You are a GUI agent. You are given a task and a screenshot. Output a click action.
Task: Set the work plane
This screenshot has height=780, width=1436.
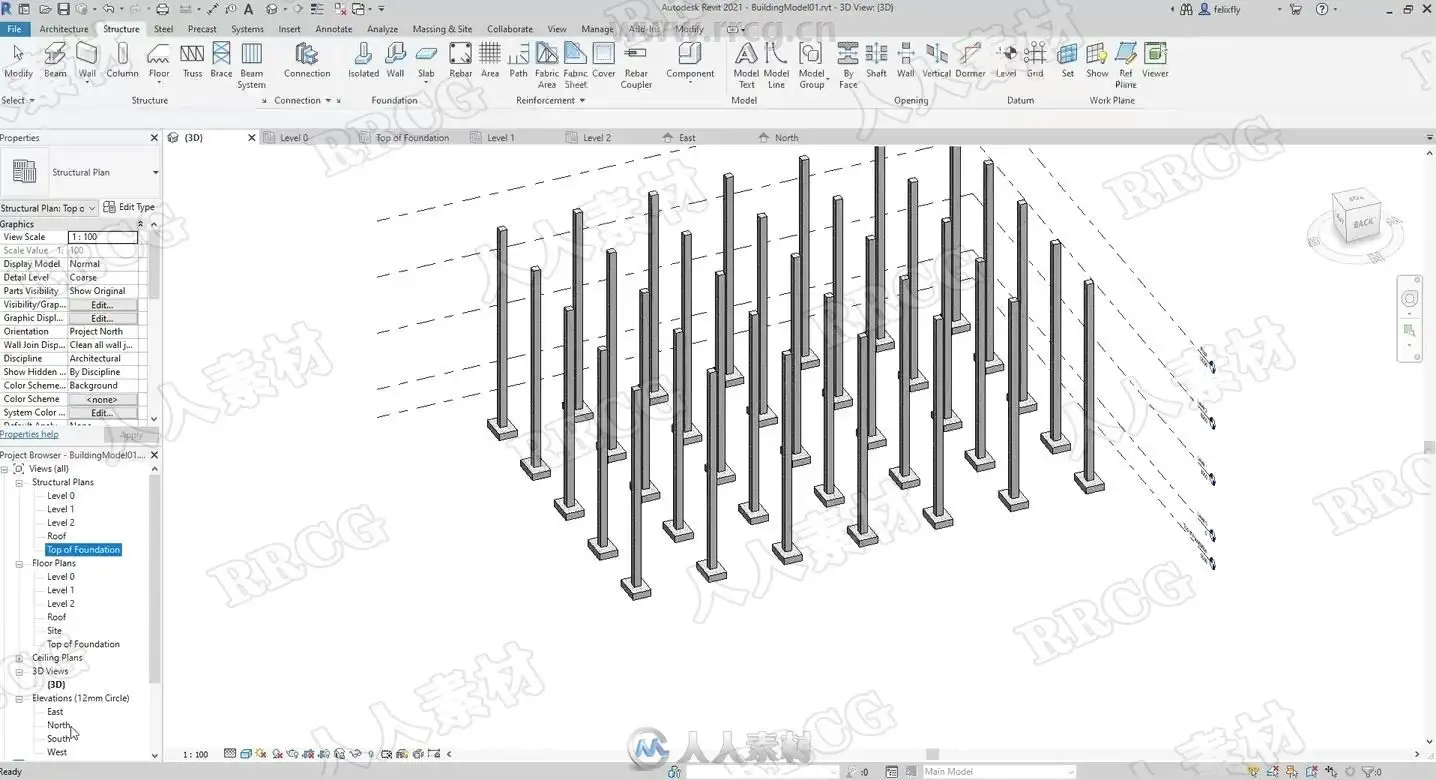[1068, 60]
